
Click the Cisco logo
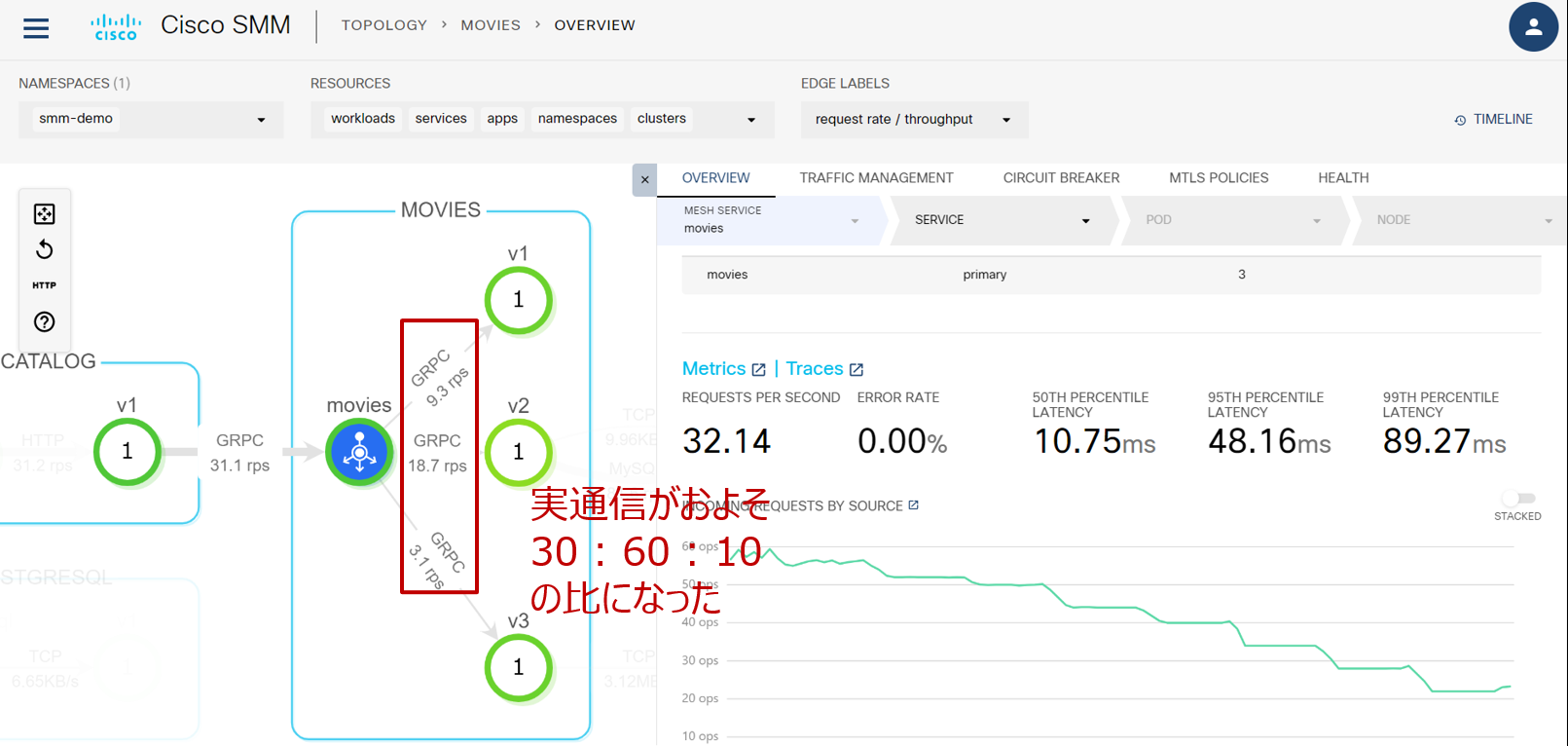(x=116, y=27)
